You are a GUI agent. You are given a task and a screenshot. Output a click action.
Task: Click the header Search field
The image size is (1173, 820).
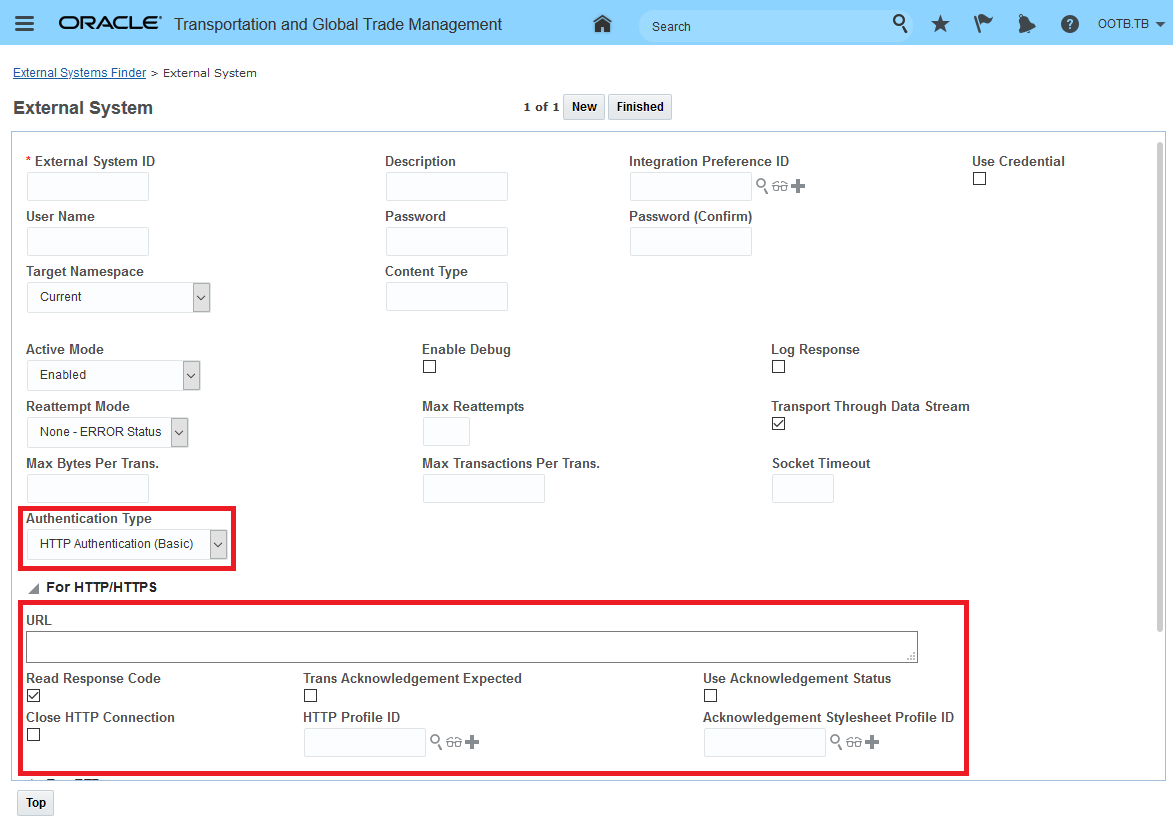(x=767, y=26)
